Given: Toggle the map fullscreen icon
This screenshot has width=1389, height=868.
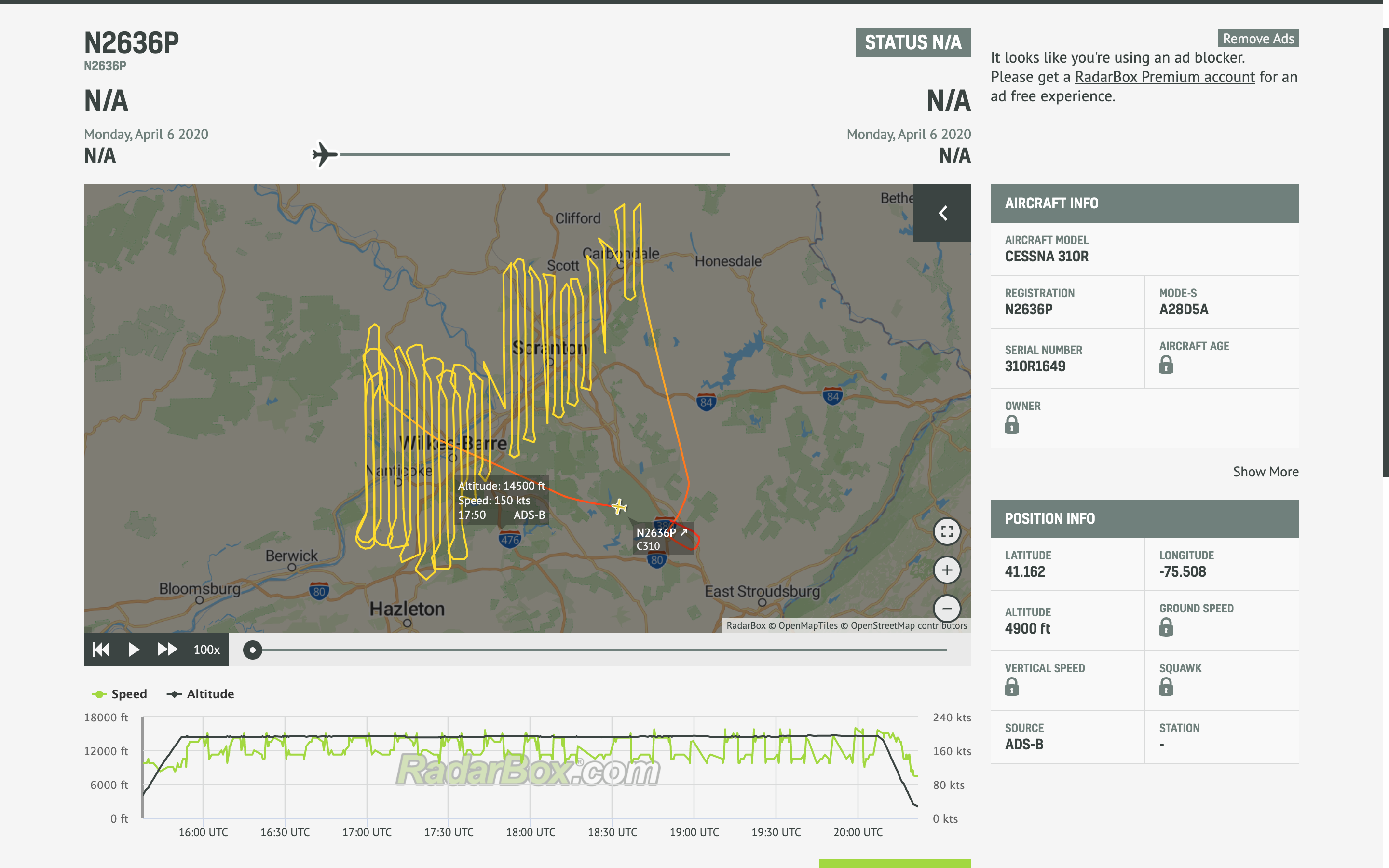Looking at the screenshot, I should click(x=947, y=531).
